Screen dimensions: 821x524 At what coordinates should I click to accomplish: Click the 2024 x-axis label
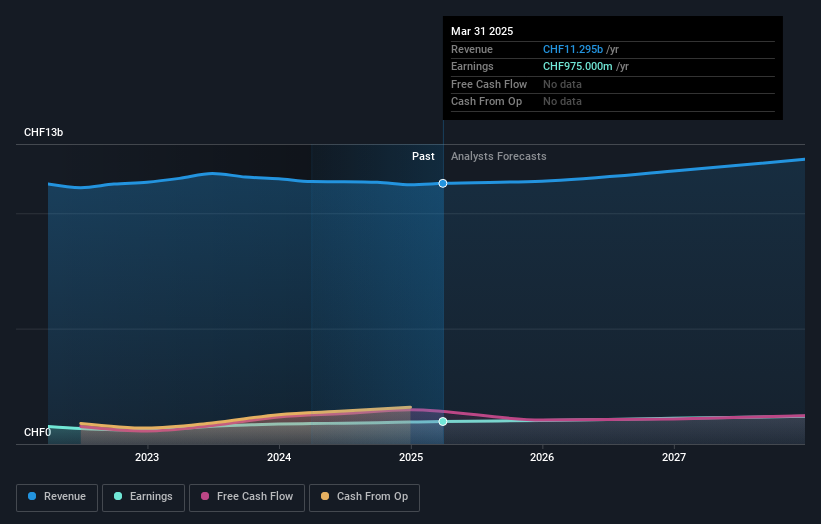tap(279, 458)
